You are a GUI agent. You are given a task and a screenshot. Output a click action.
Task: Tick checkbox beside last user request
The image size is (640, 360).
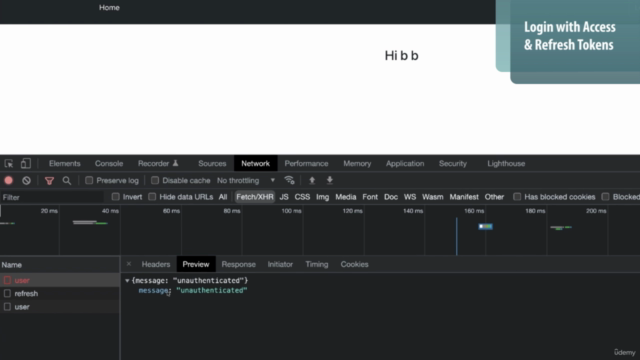click(7, 307)
